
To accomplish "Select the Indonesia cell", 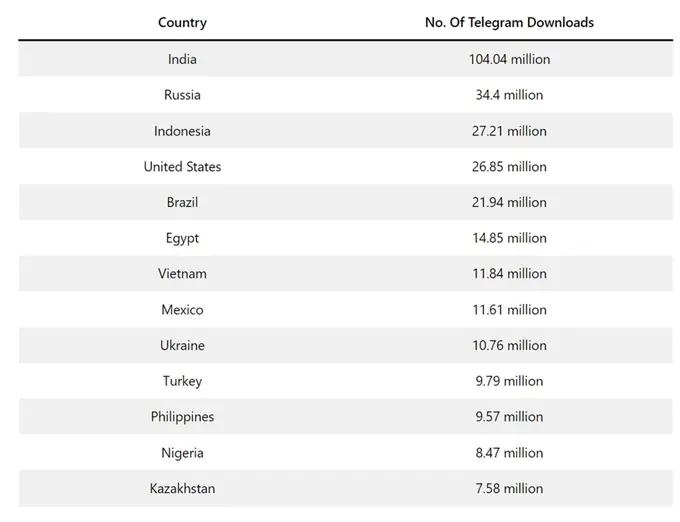I will 182,131.
